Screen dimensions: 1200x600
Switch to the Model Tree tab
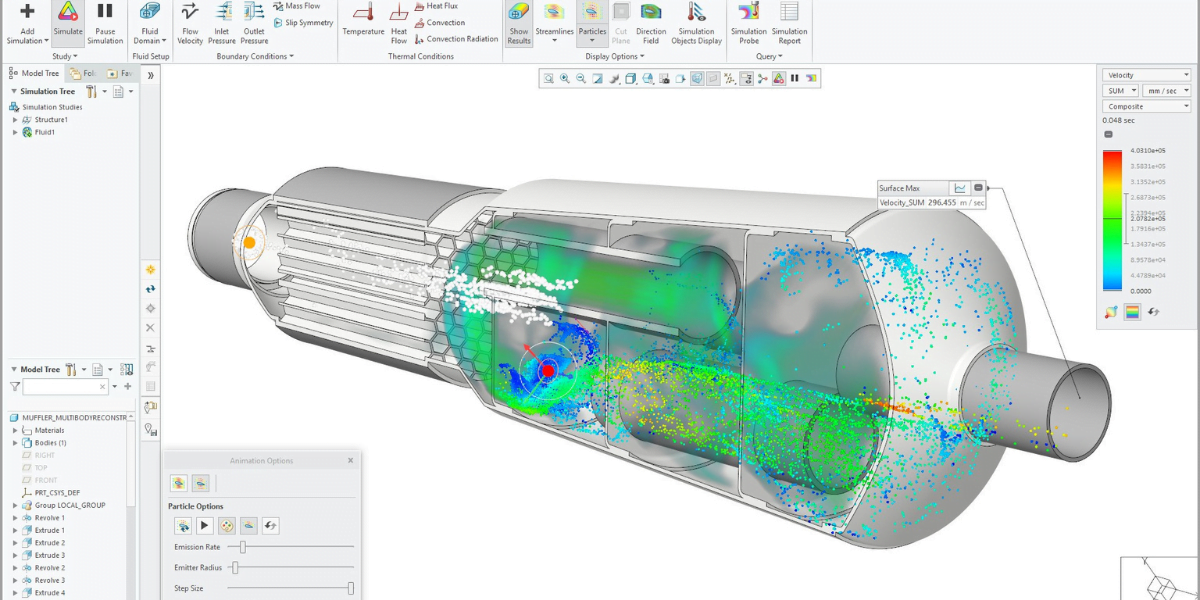[34, 73]
